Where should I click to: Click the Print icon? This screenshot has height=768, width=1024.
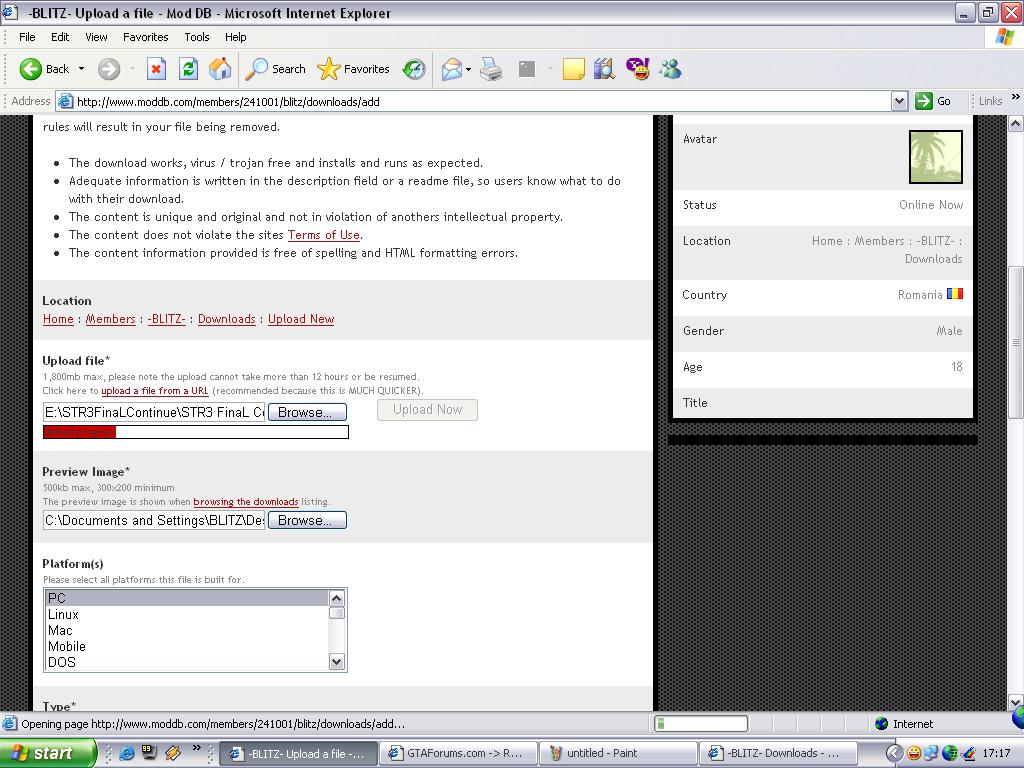491,69
